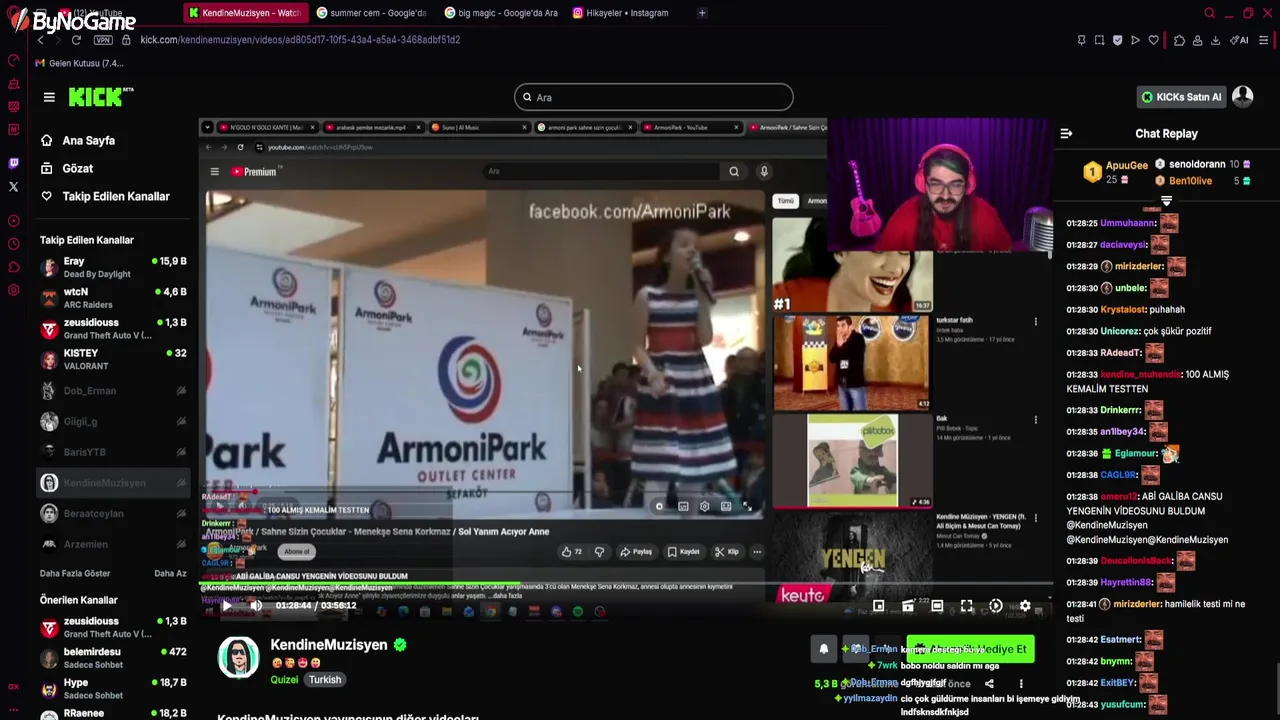The image size is (1280, 720).
Task: Open the Kick player settings gear
Action: (x=1025, y=606)
